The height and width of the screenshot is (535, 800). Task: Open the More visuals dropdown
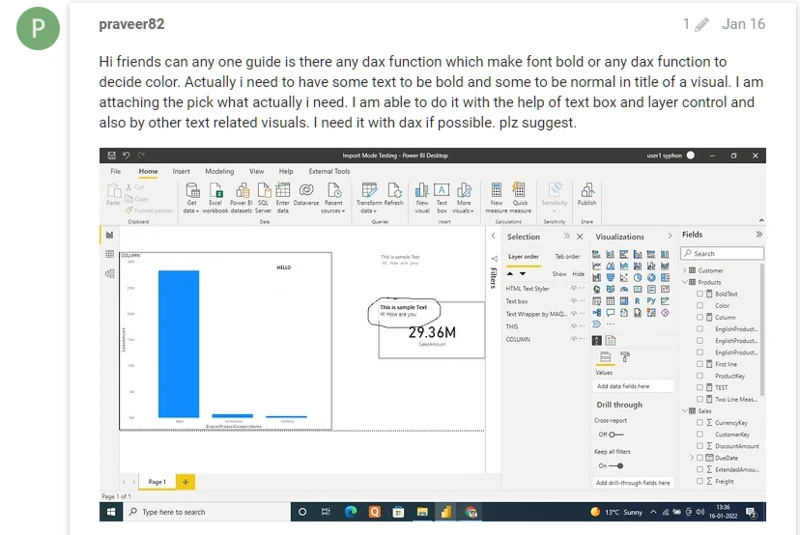pyautogui.click(x=463, y=197)
